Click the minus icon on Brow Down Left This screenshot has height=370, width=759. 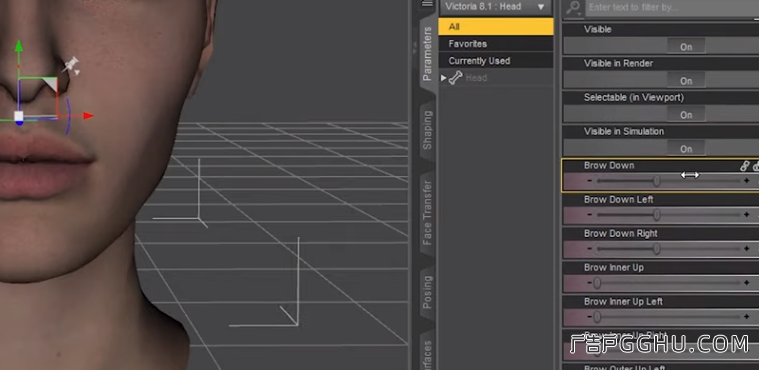(589, 215)
